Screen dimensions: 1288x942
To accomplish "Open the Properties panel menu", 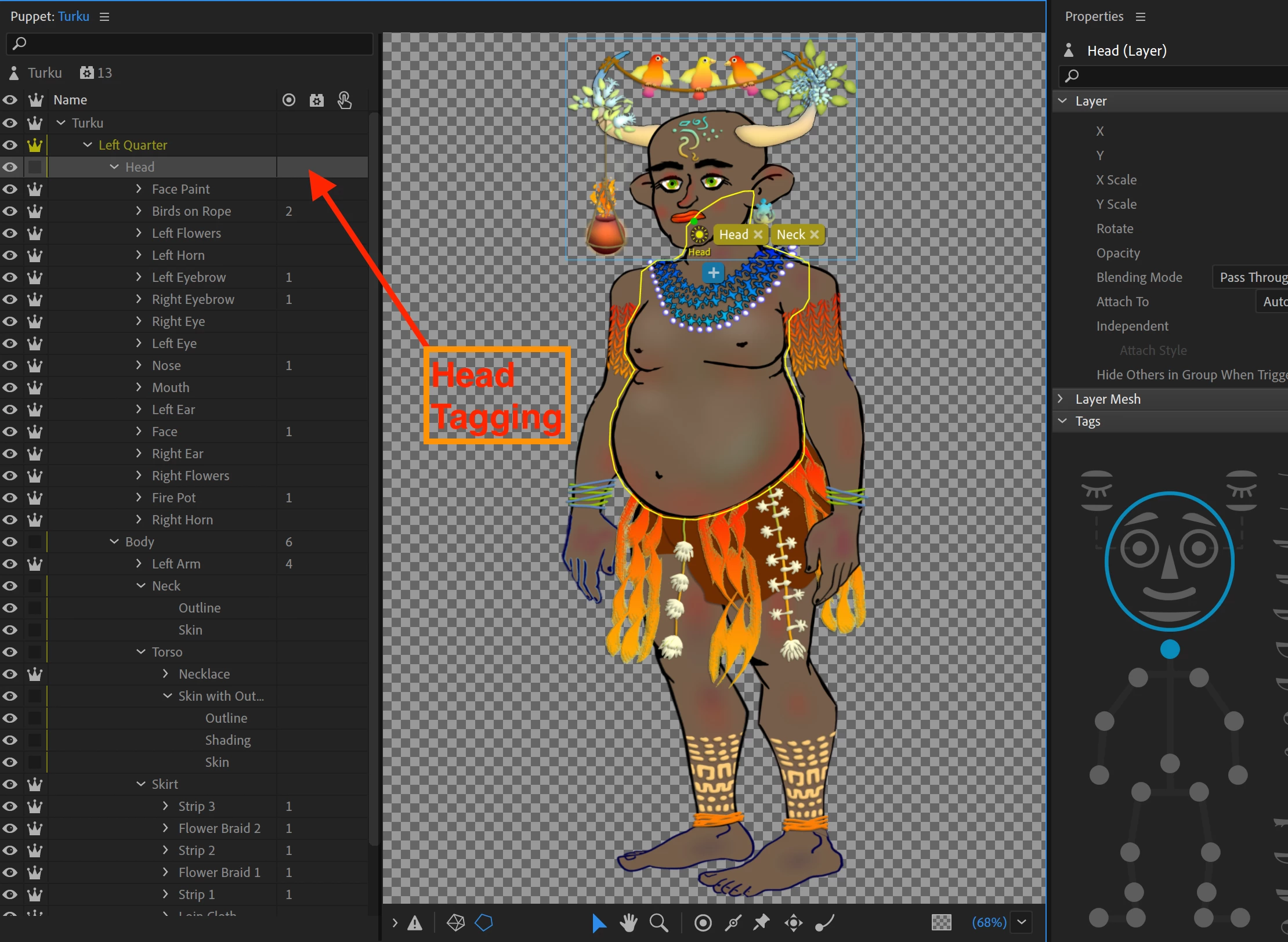I will [x=1141, y=17].
